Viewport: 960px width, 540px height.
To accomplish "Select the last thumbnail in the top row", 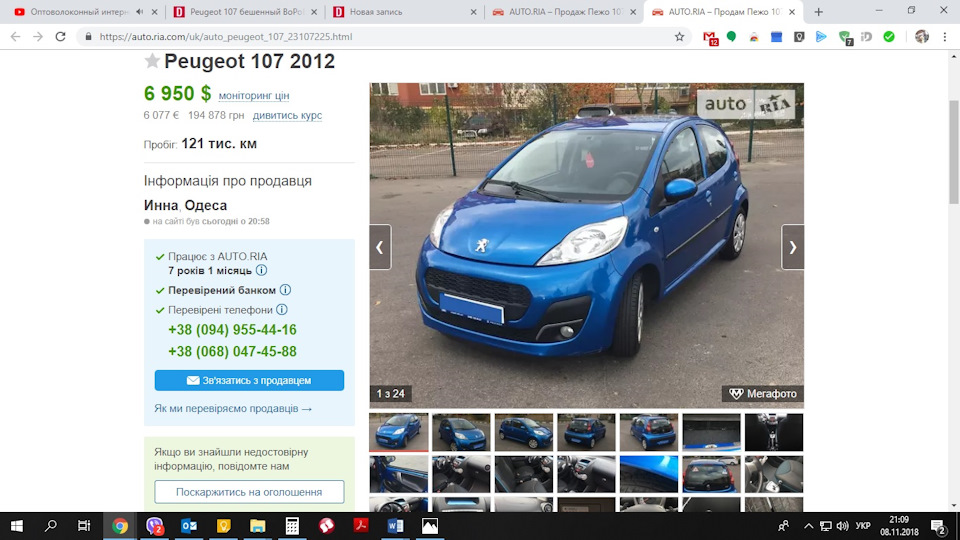I will (774, 432).
